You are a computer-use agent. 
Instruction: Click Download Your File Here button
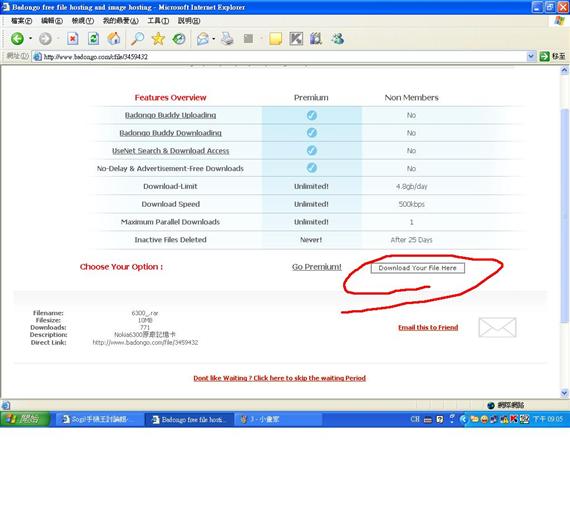(x=418, y=268)
